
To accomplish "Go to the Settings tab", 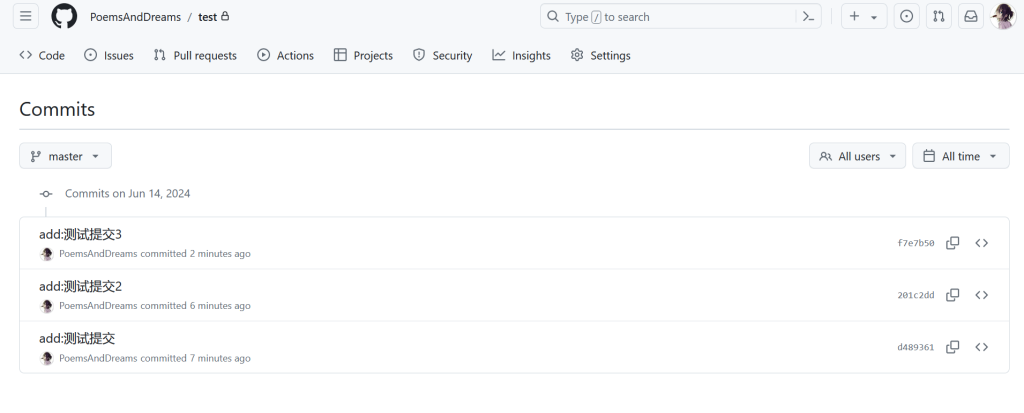I will (600, 56).
